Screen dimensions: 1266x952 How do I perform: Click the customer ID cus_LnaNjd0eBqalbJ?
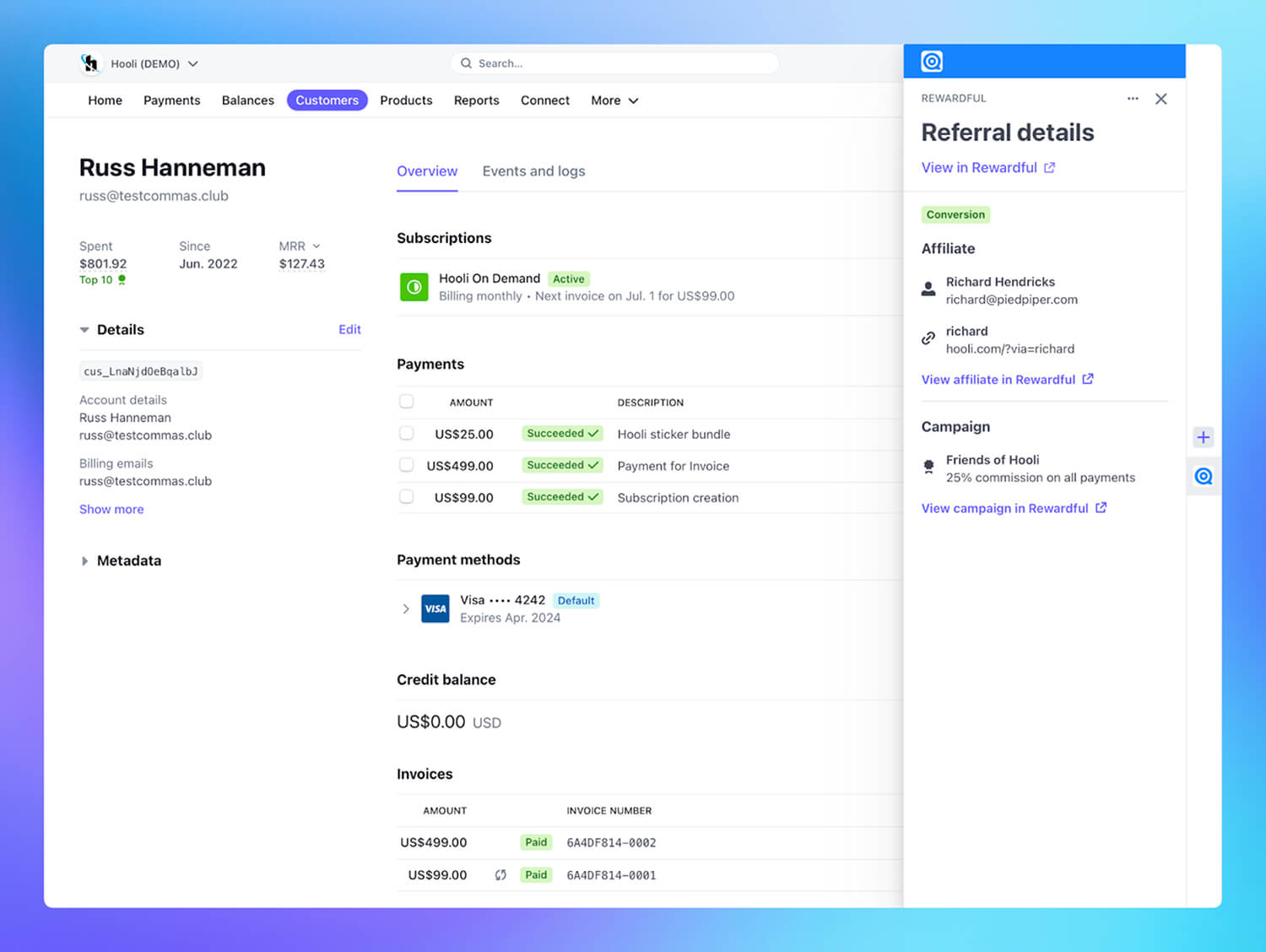(141, 371)
